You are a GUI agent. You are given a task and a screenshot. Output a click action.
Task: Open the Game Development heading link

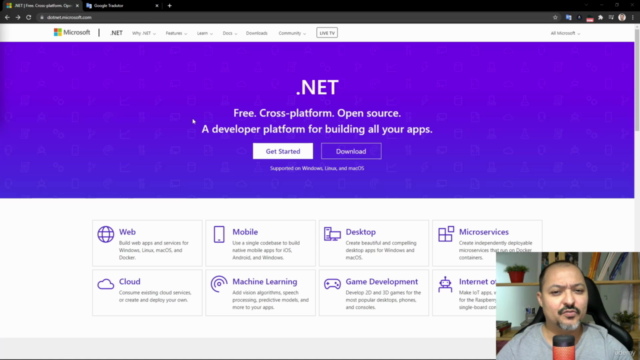pyautogui.click(x=382, y=282)
